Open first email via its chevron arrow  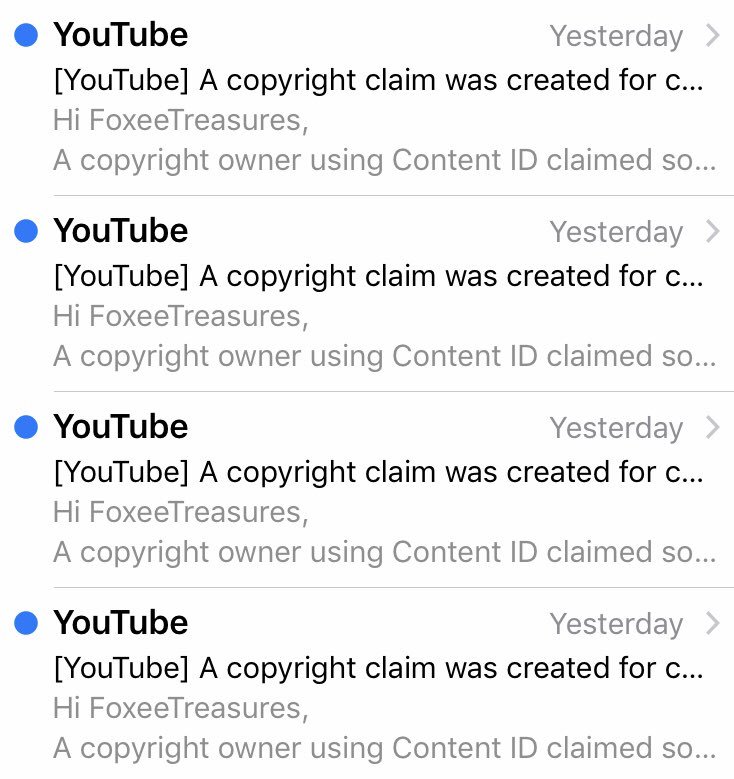tap(713, 36)
